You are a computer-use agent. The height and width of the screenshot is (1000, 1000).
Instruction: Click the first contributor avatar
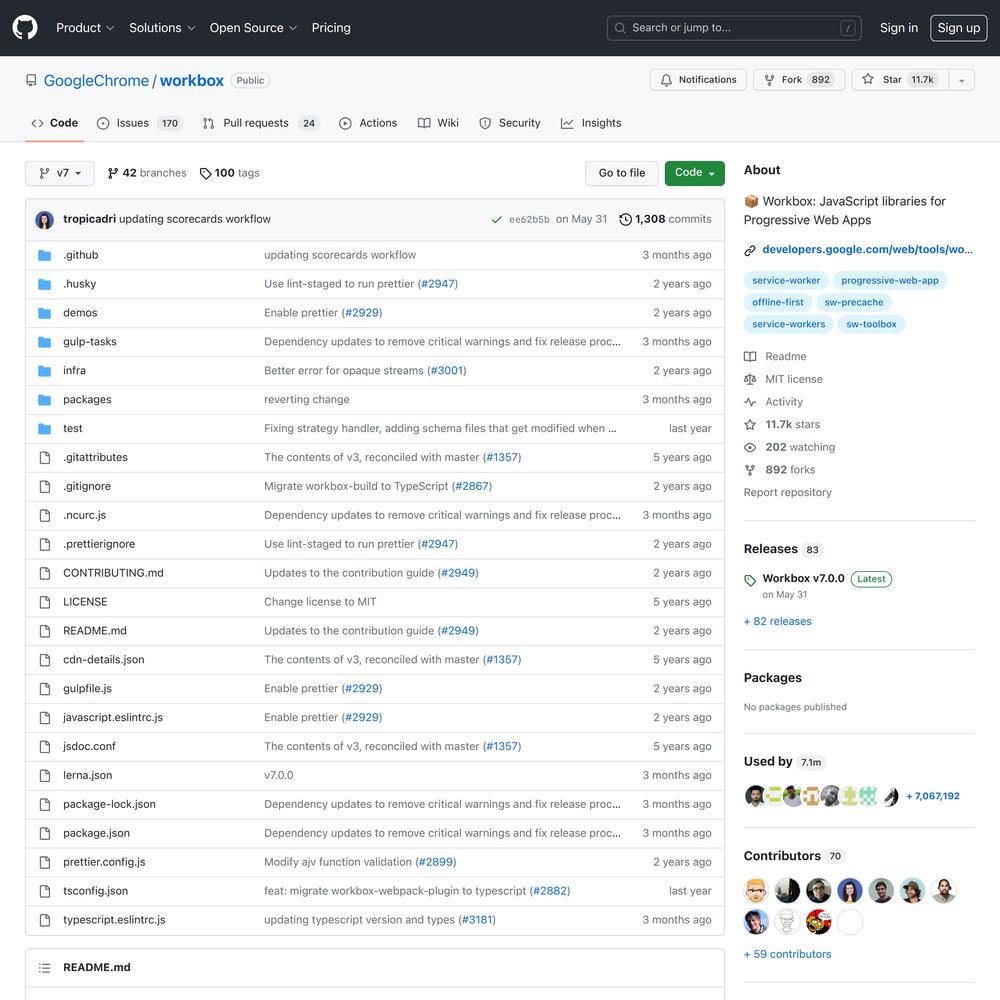pyautogui.click(x=756, y=890)
